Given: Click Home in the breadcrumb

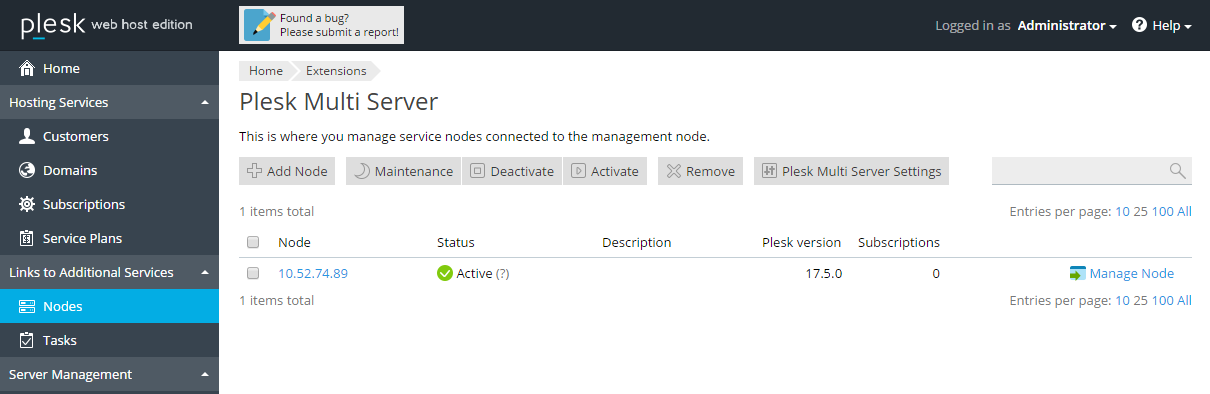Looking at the screenshot, I should point(266,70).
